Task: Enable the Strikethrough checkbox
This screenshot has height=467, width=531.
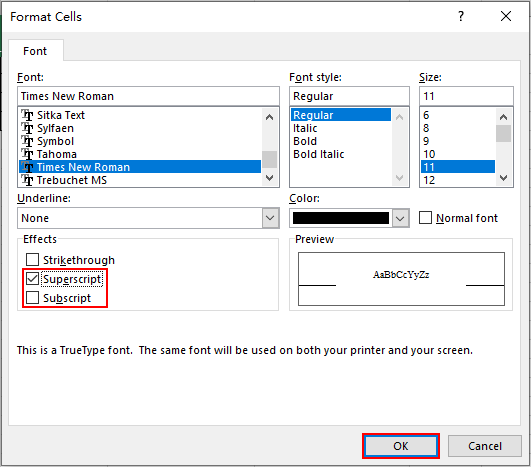Action: [x=33, y=260]
